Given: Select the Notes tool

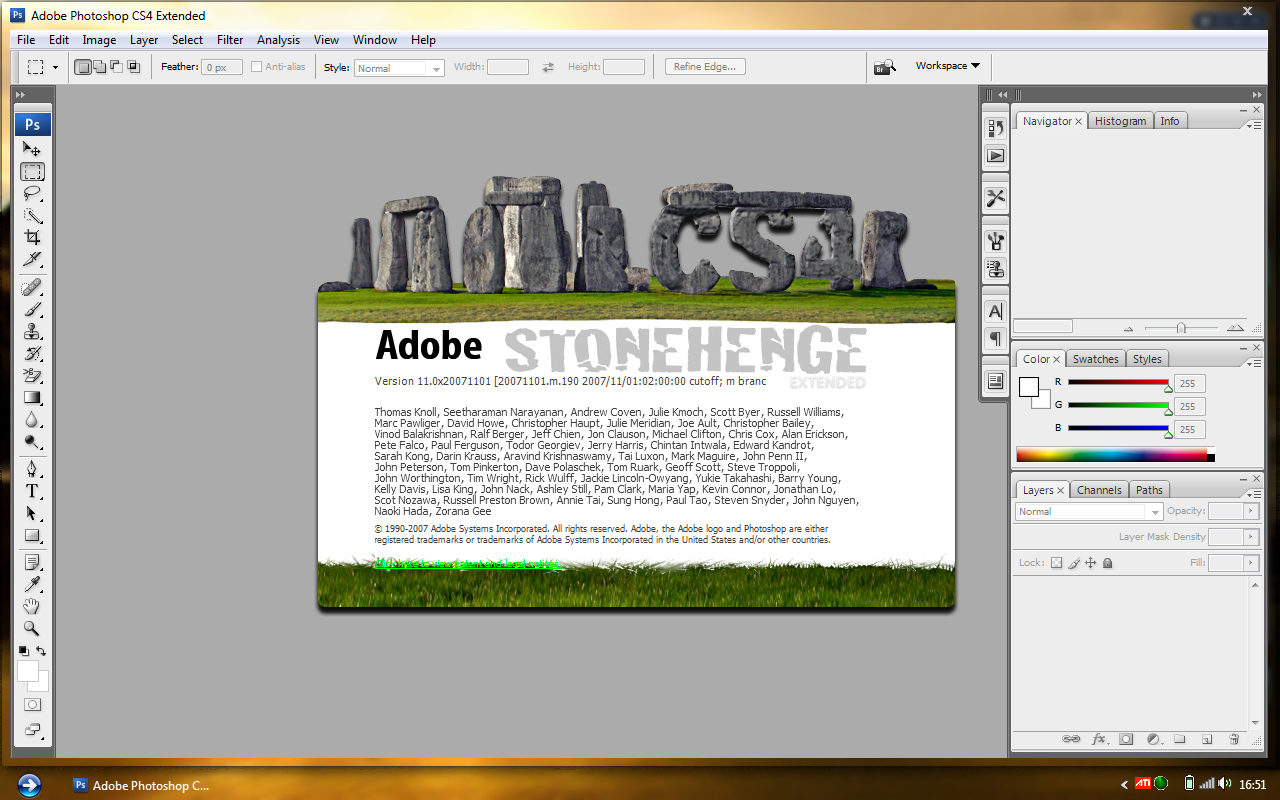Looking at the screenshot, I should click(x=33, y=563).
